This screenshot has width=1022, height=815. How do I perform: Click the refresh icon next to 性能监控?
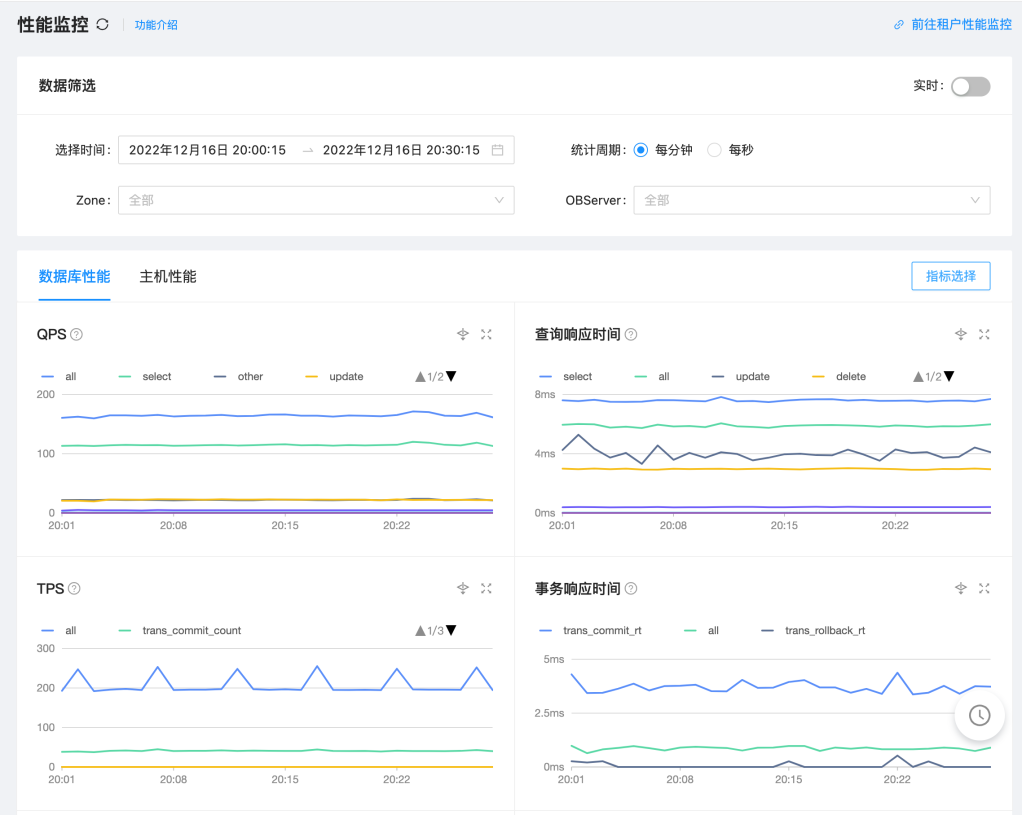tap(102, 25)
